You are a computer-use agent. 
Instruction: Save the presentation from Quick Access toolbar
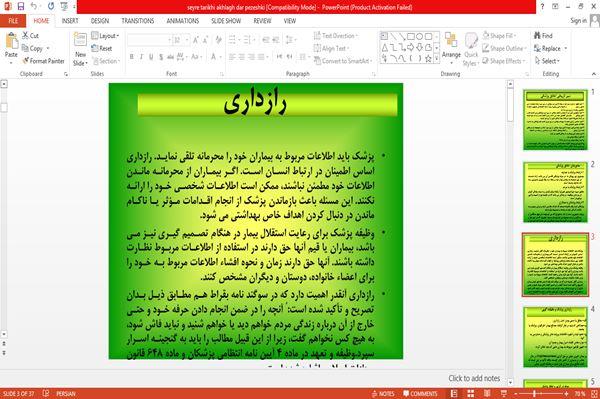21,7
